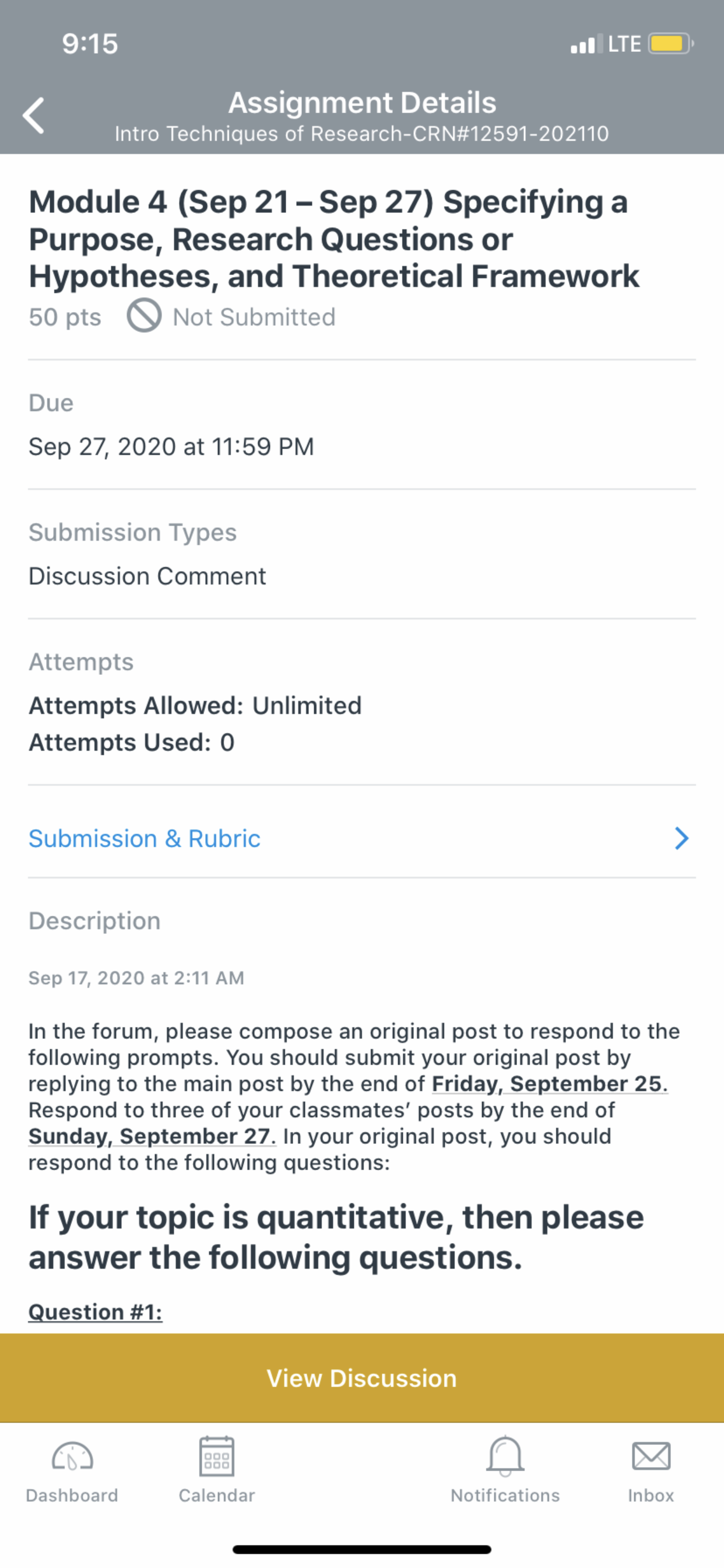Tap the View Discussion button
The image size is (724, 1568).
click(362, 1377)
